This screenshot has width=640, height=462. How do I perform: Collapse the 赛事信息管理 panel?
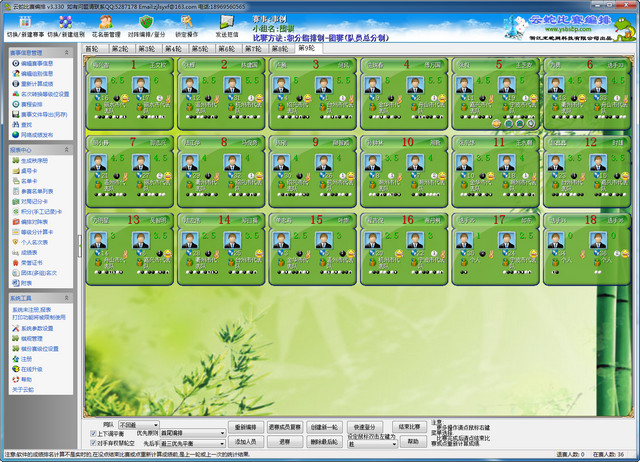coord(67,53)
